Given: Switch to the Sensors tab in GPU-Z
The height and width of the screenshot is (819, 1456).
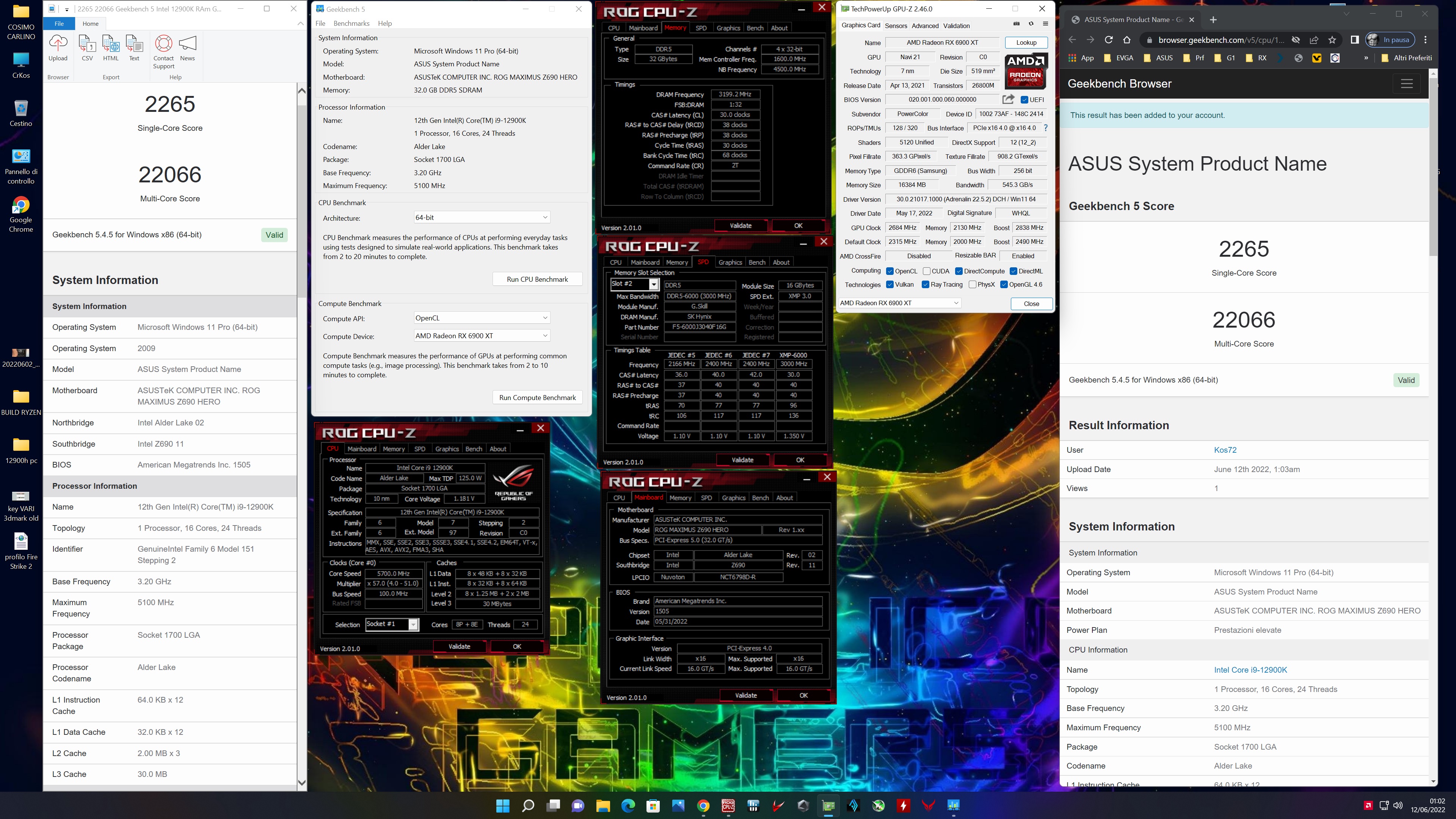Looking at the screenshot, I should click(x=895, y=25).
